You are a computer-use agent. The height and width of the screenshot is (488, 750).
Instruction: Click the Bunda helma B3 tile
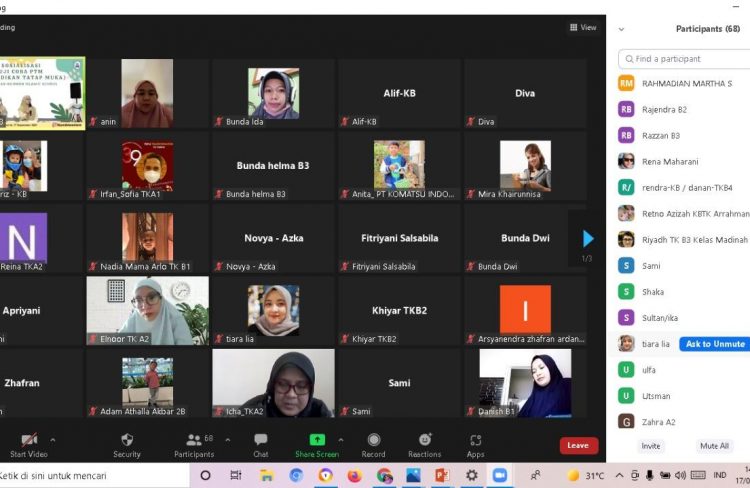(274, 166)
